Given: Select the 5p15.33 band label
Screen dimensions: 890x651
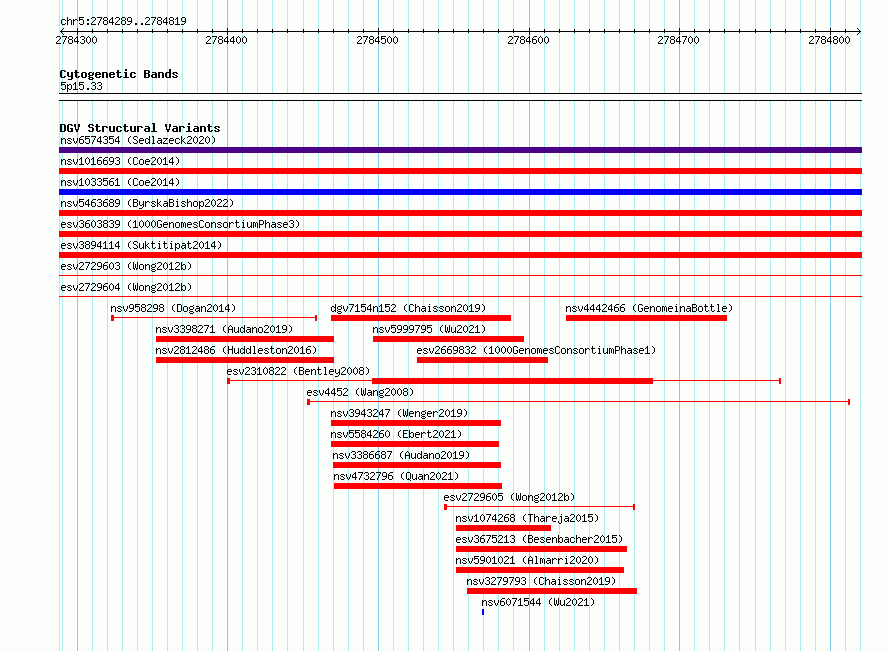Looking at the screenshot, I should 81,86.
